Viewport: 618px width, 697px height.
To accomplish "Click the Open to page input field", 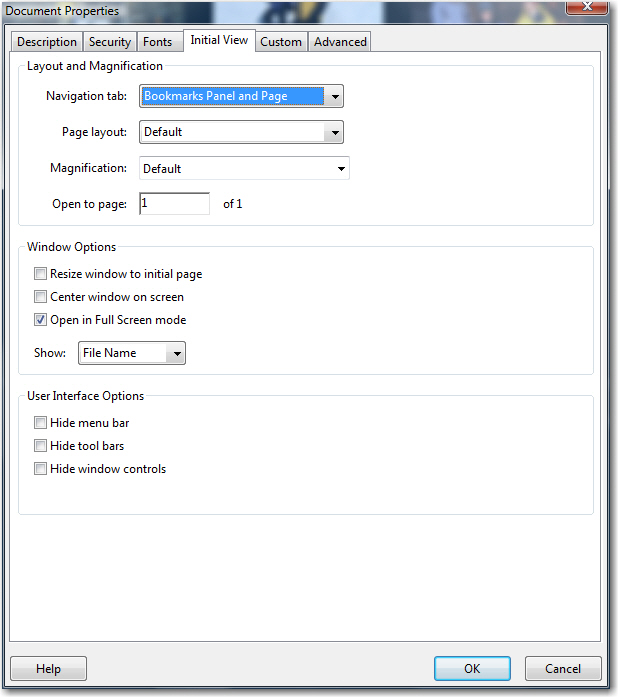I will click(174, 204).
